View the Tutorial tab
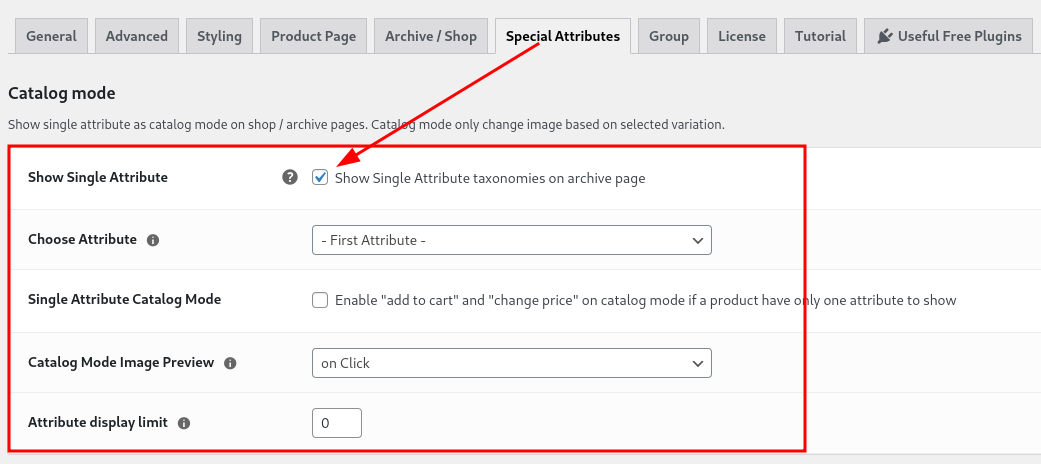The width and height of the screenshot is (1041, 464). (x=821, y=36)
